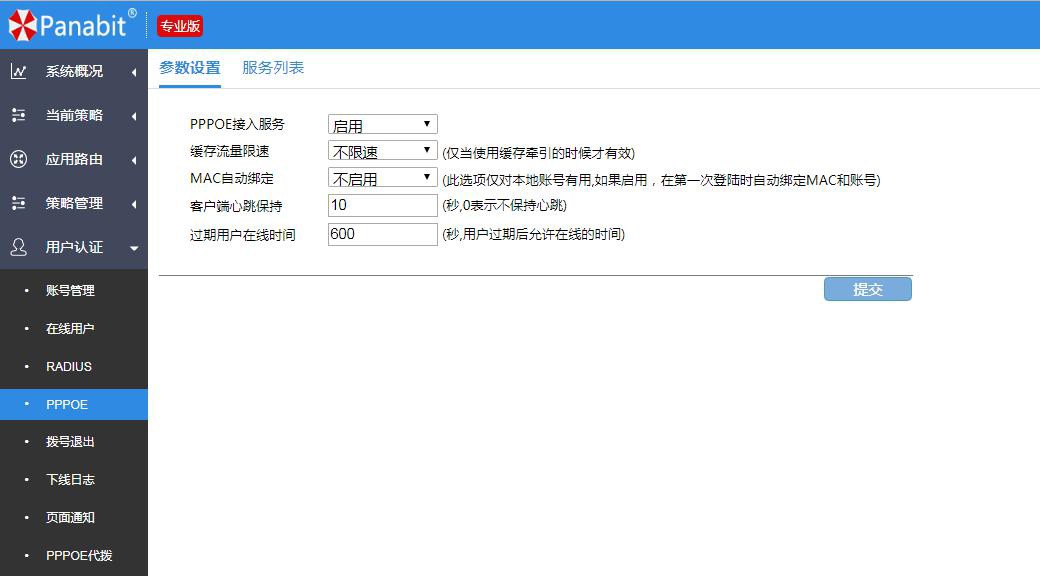1040x576 pixels.
Task: Select the PPPOE sidebar item
Action: 74,404
